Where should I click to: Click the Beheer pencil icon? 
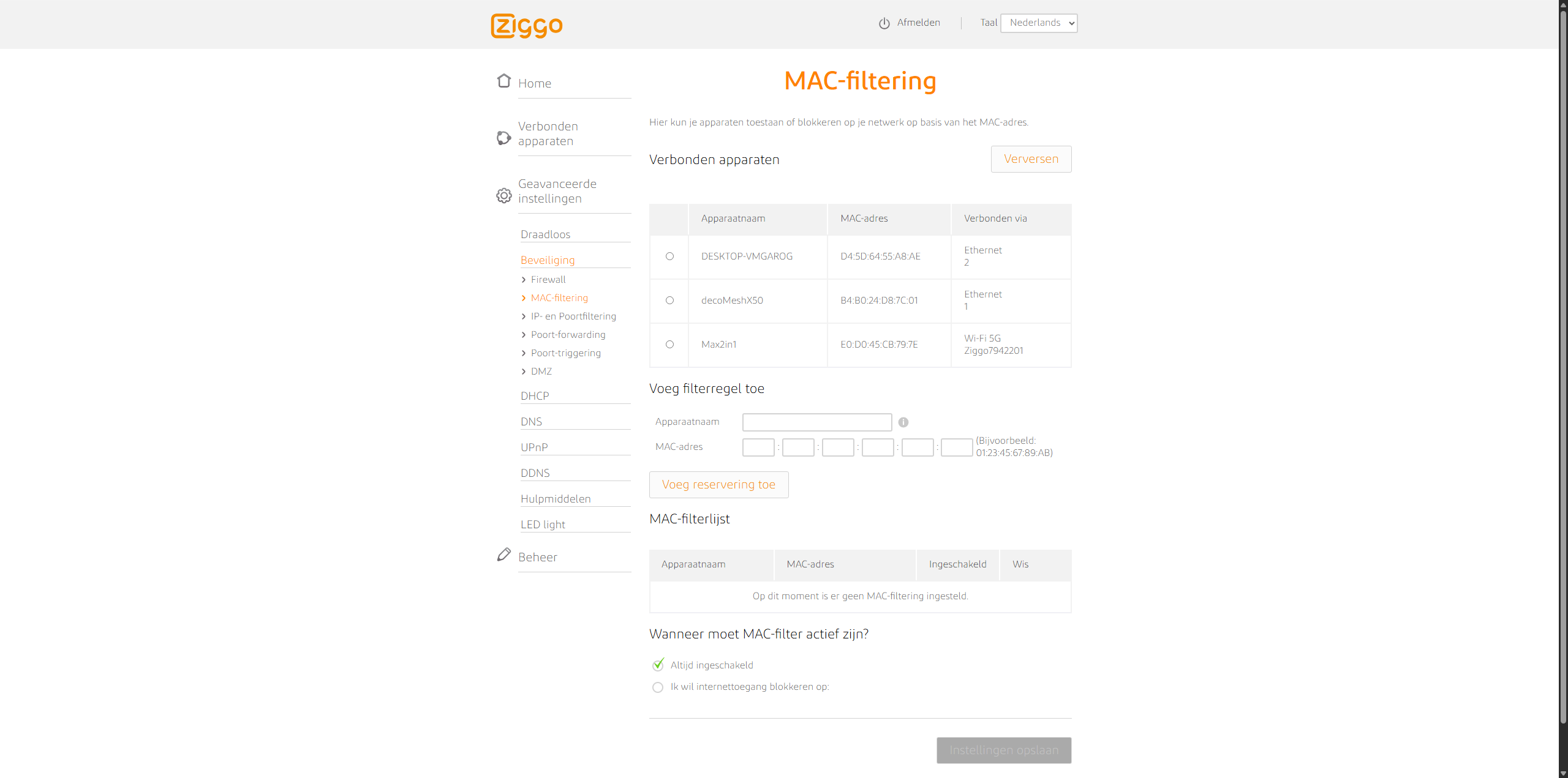(503, 555)
